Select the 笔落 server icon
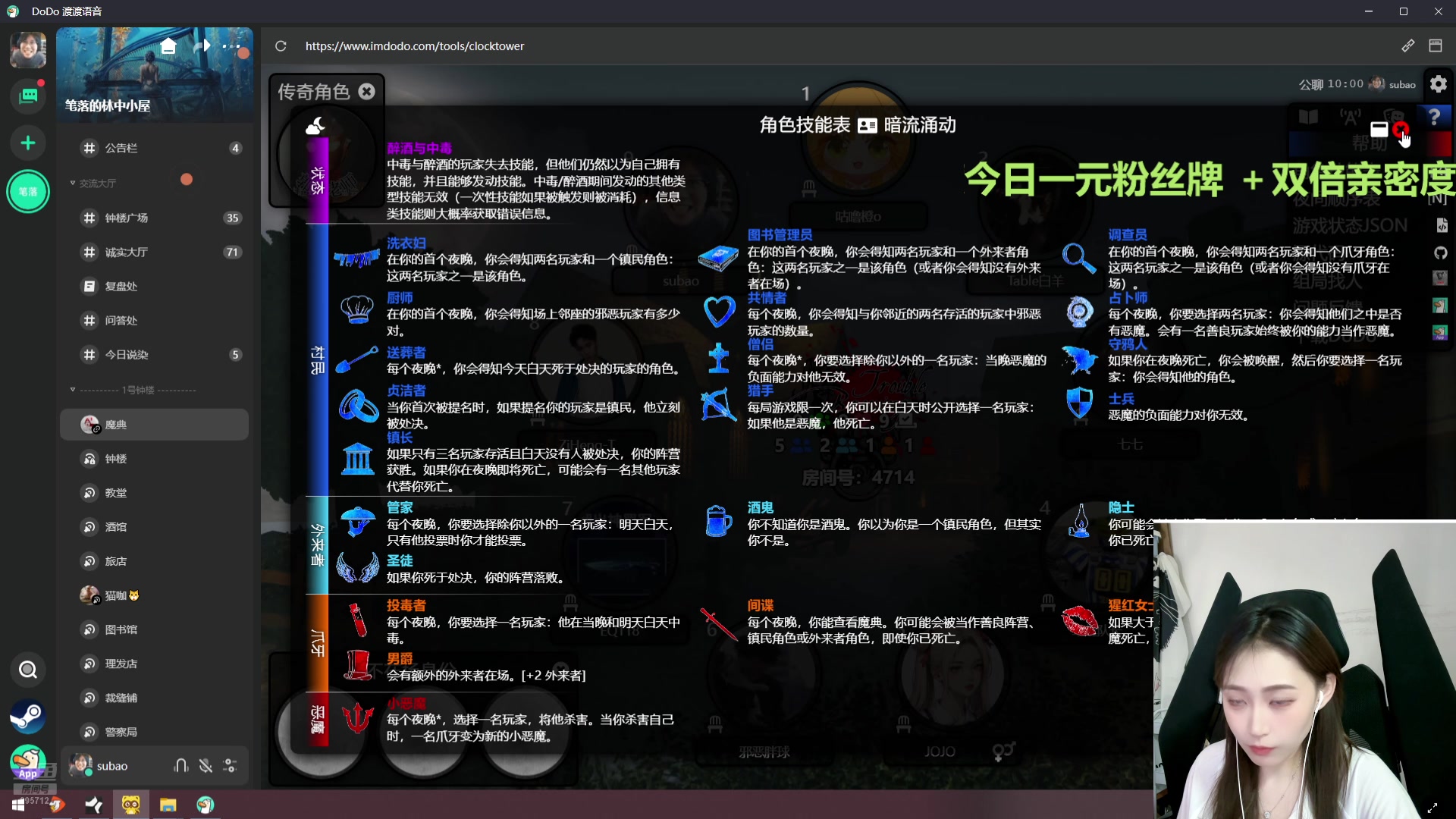The image size is (1456, 819). coord(28,192)
